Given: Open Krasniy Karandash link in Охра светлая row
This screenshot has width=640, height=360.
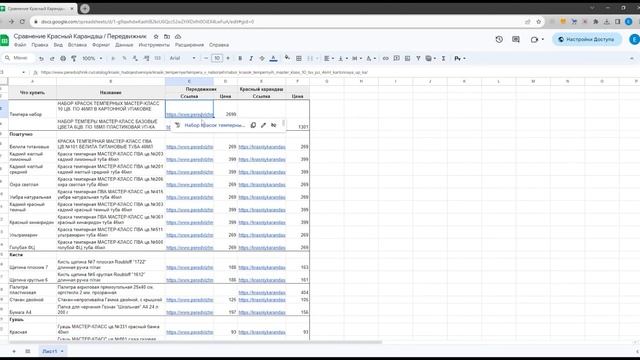Looking at the screenshot, I should [x=262, y=184].
